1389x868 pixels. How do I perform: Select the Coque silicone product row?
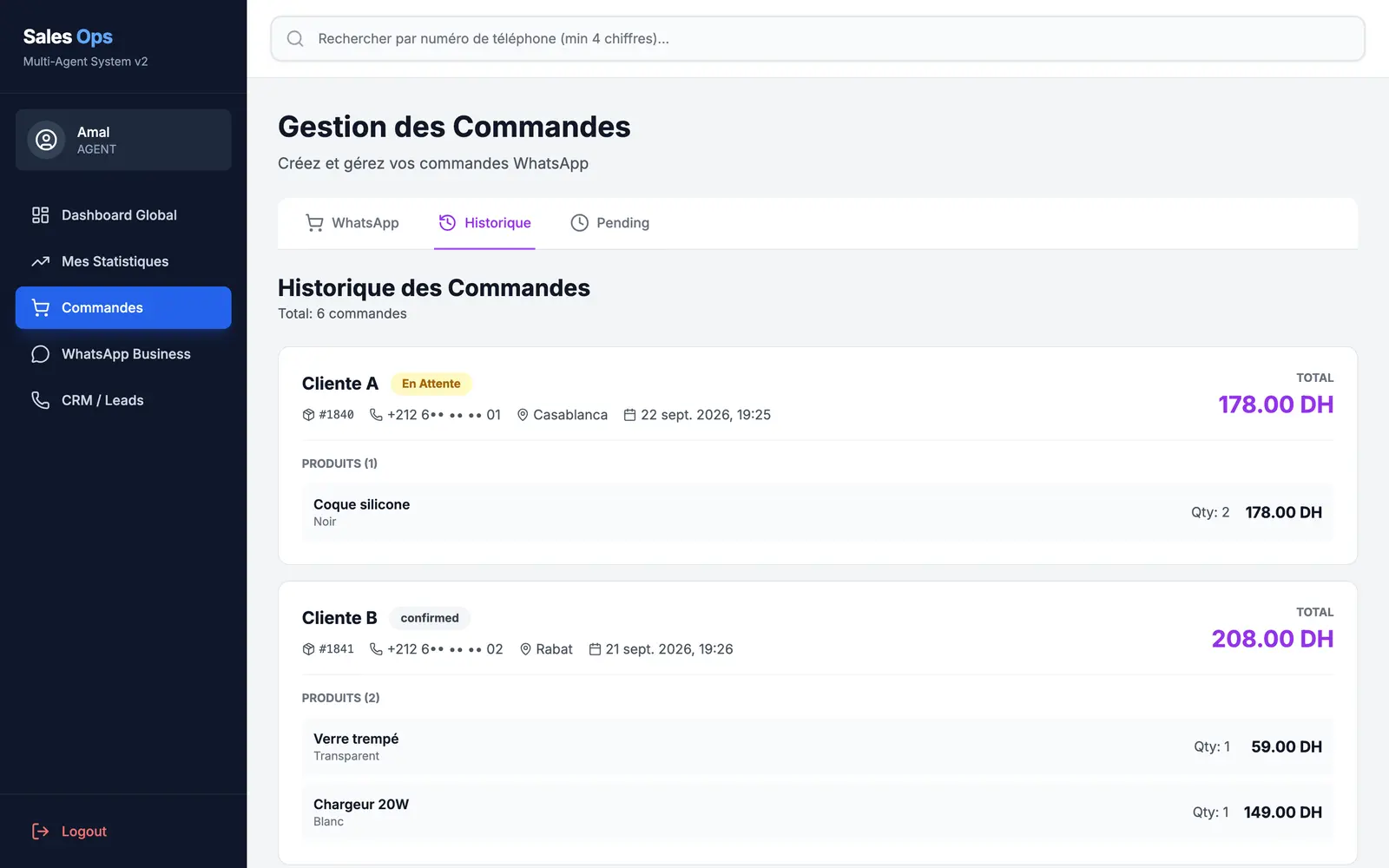pos(817,512)
